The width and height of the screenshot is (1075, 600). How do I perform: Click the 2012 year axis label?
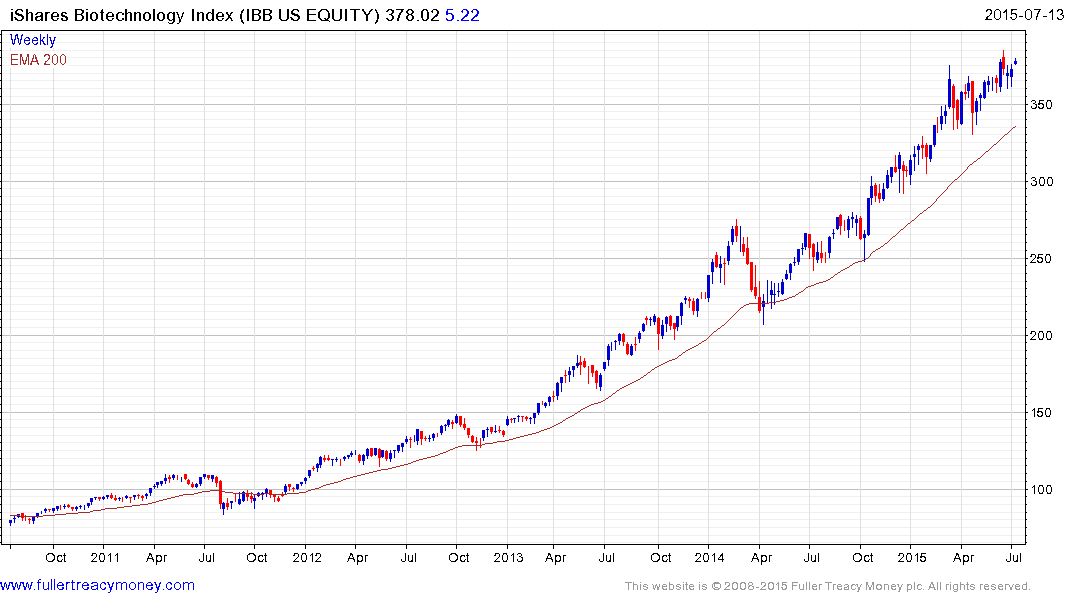(306, 557)
